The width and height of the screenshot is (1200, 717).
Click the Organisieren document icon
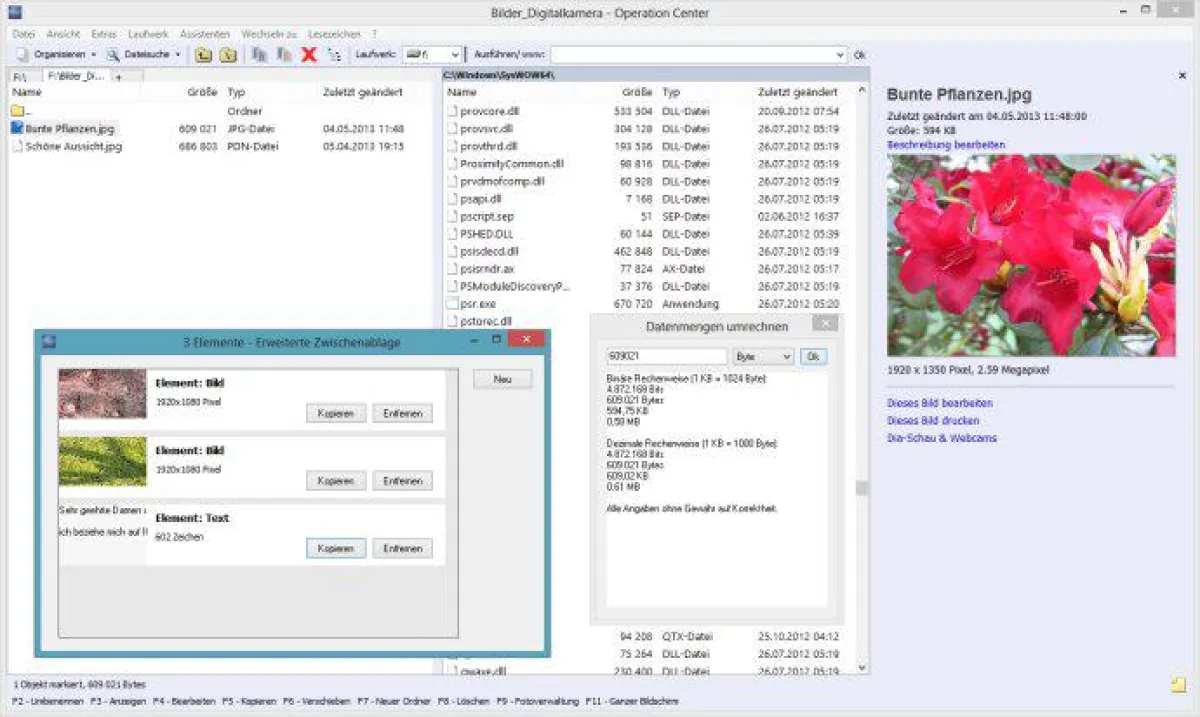click(20, 54)
